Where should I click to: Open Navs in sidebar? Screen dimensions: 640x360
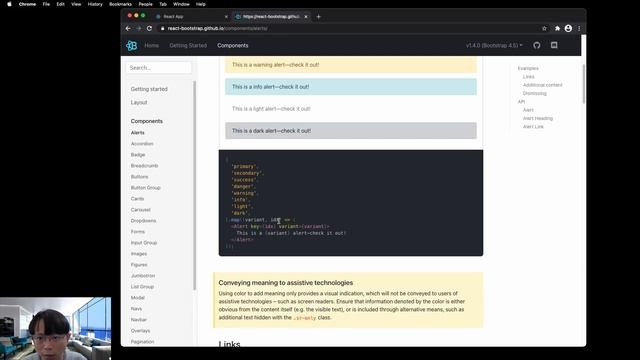click(136, 309)
